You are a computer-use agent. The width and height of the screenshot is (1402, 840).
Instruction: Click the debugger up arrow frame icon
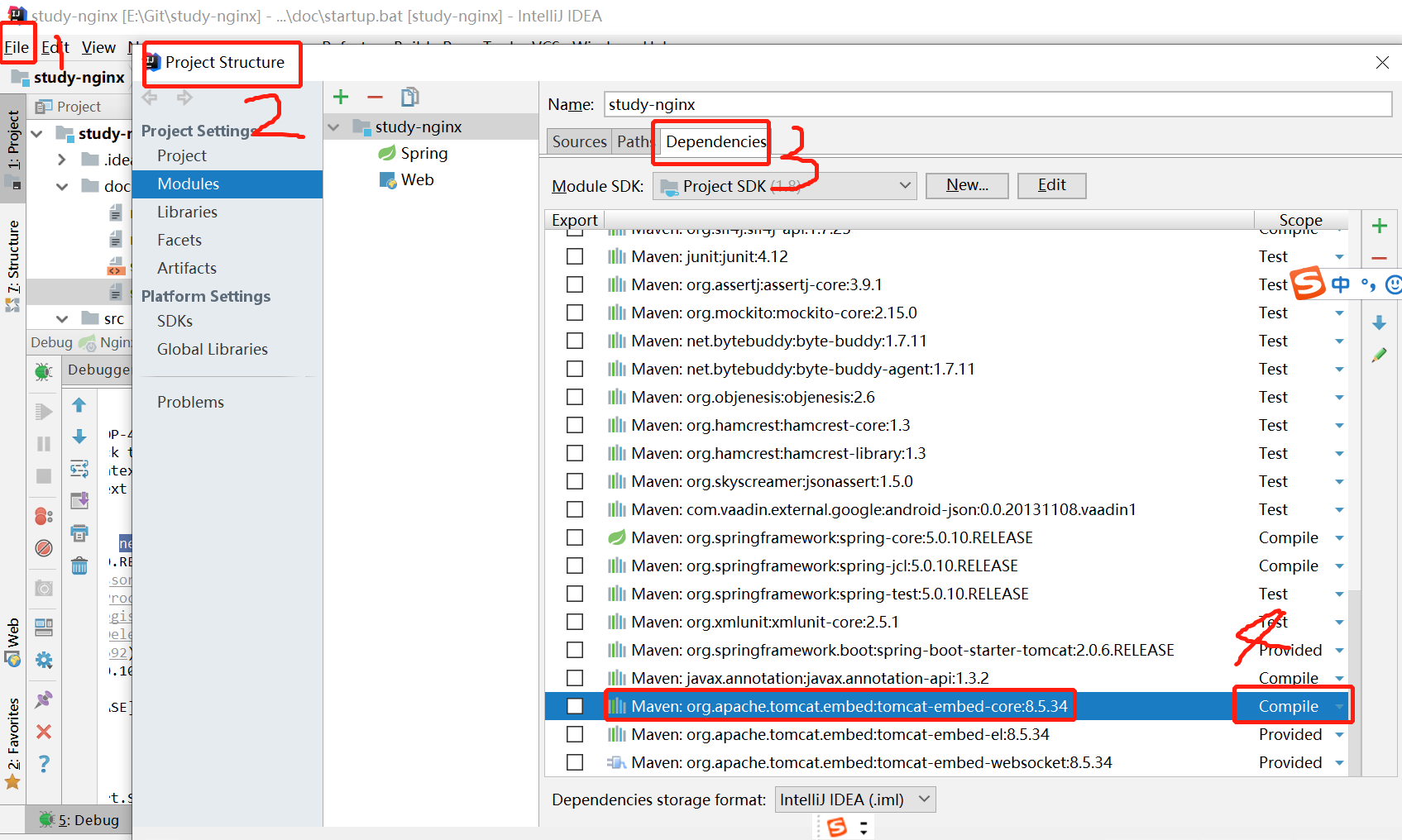(79, 405)
